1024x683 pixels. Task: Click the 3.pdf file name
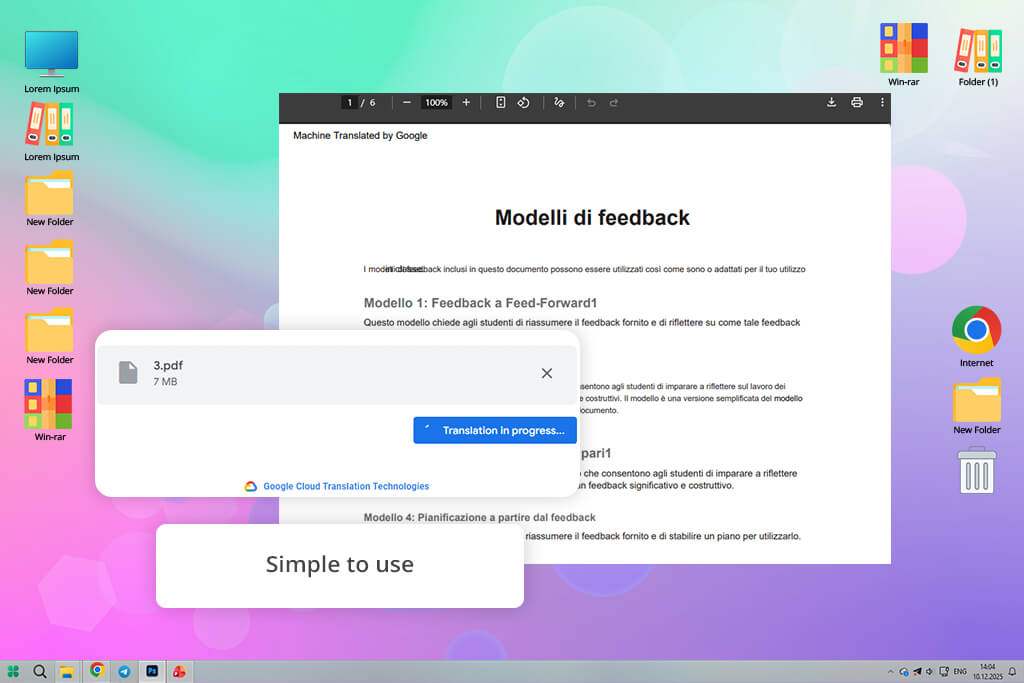click(168, 366)
